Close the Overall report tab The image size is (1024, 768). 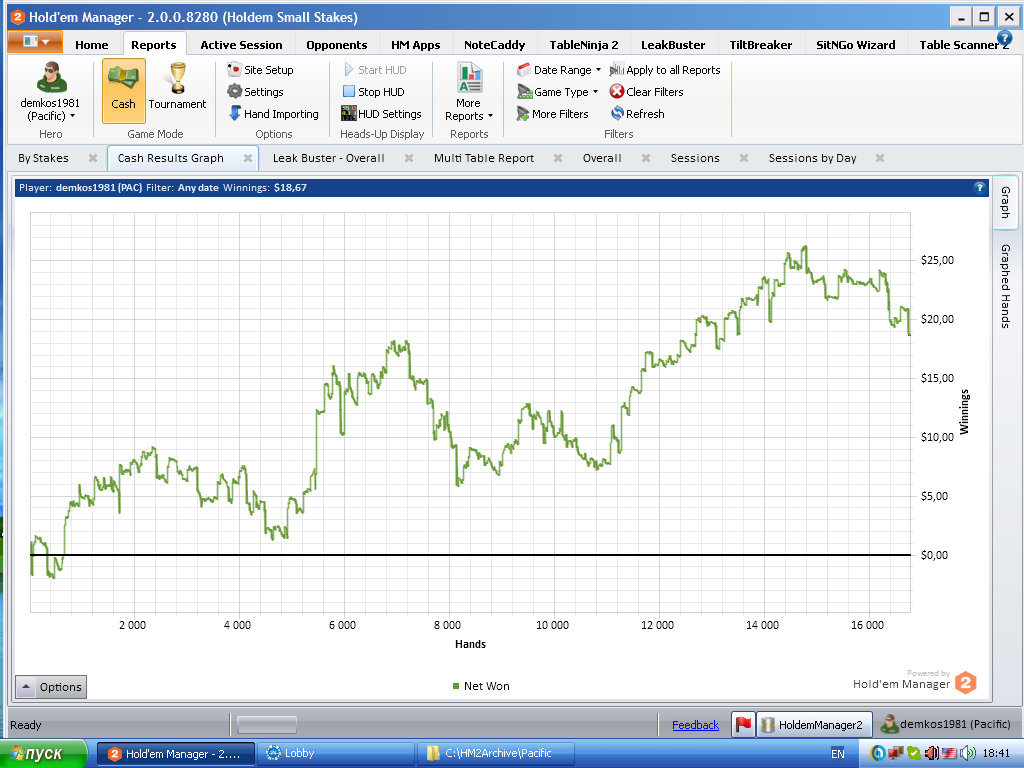646,158
